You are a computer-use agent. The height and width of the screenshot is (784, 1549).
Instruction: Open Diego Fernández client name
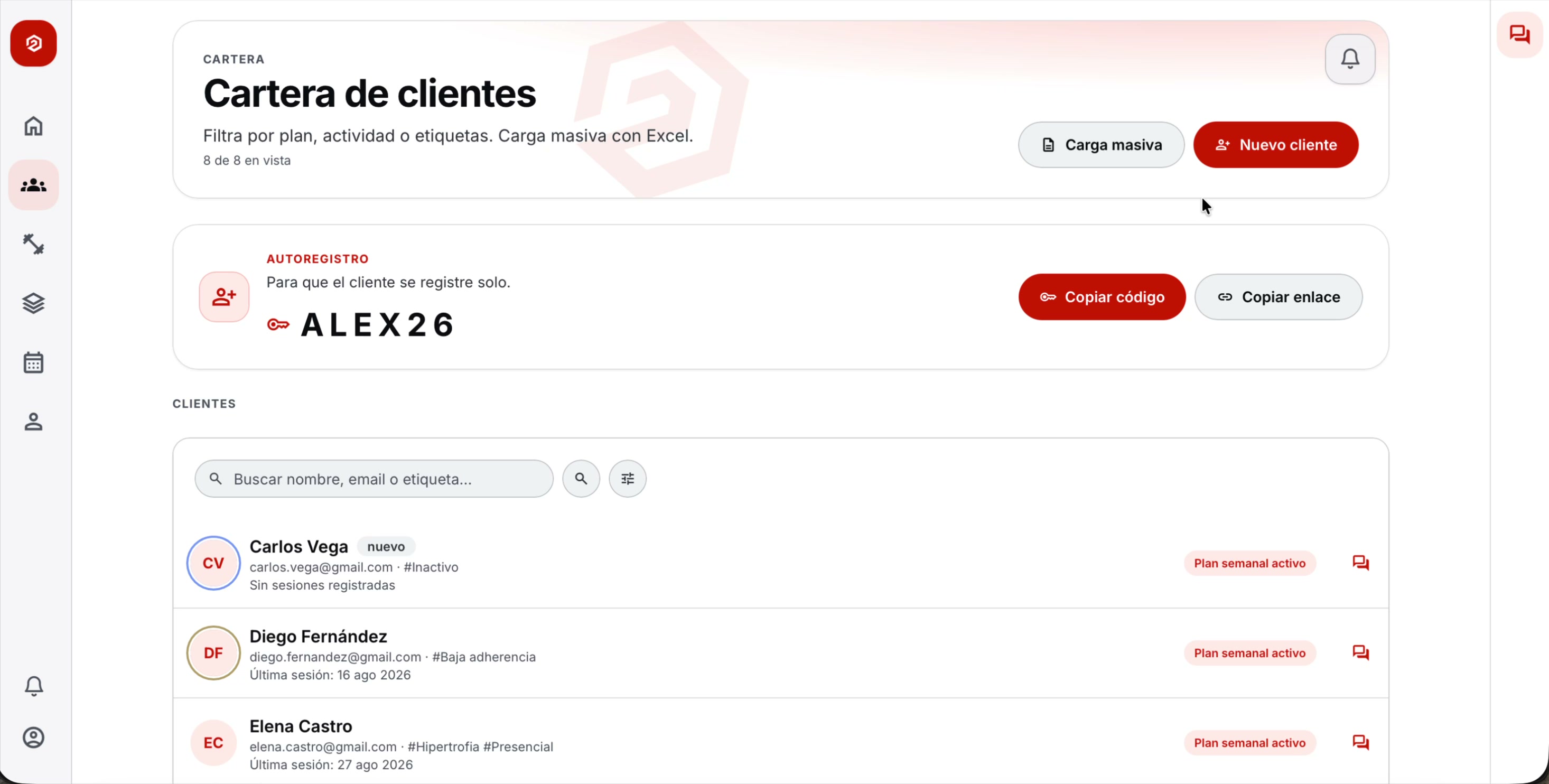point(318,636)
